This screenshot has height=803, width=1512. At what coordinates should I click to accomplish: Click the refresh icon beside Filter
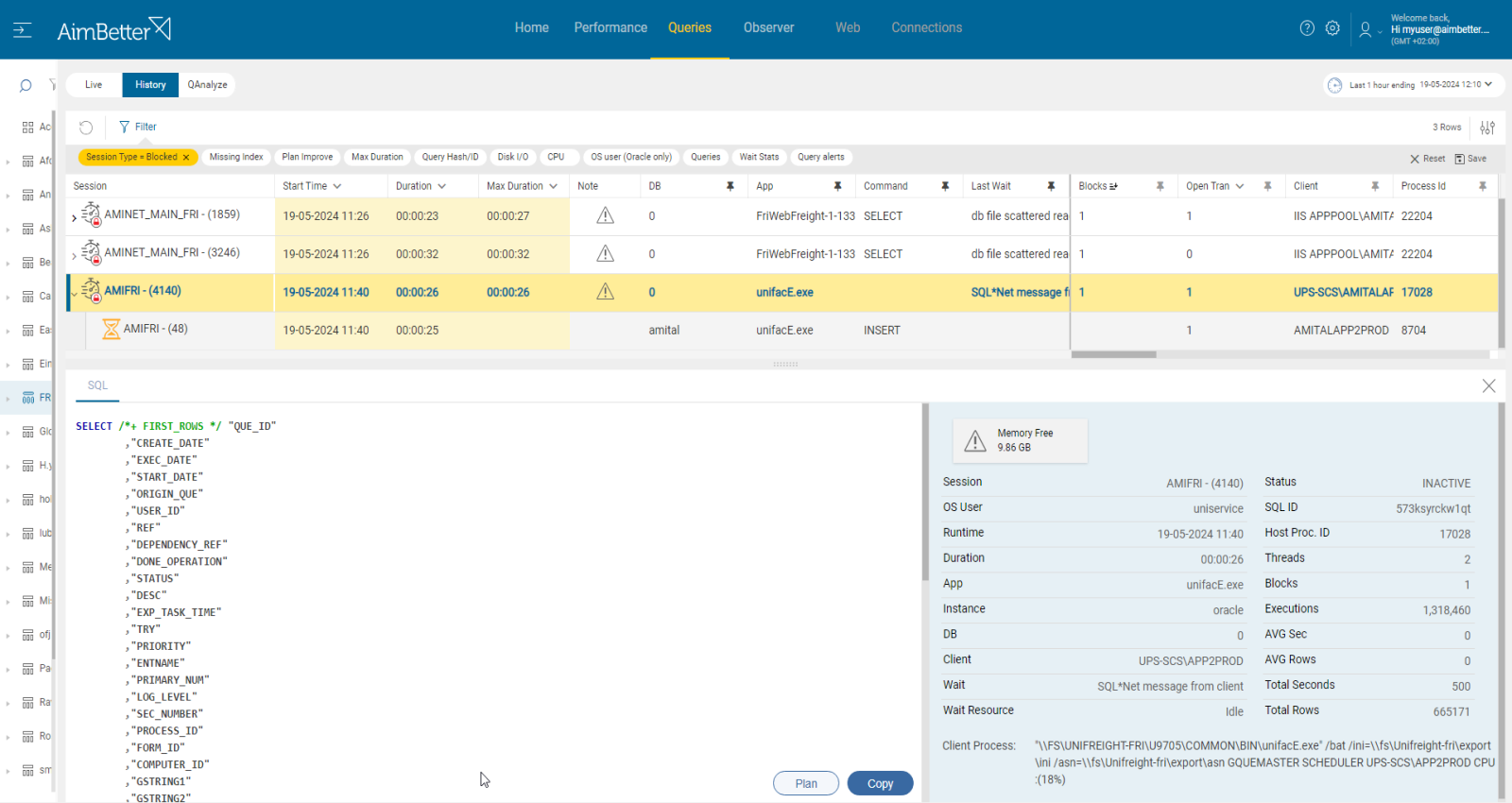point(86,128)
